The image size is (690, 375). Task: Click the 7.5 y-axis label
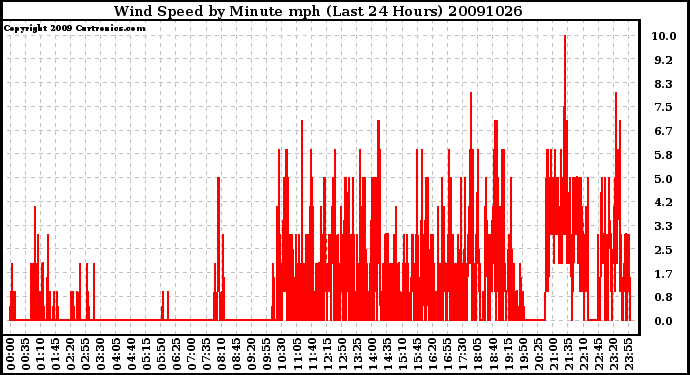[664, 107]
